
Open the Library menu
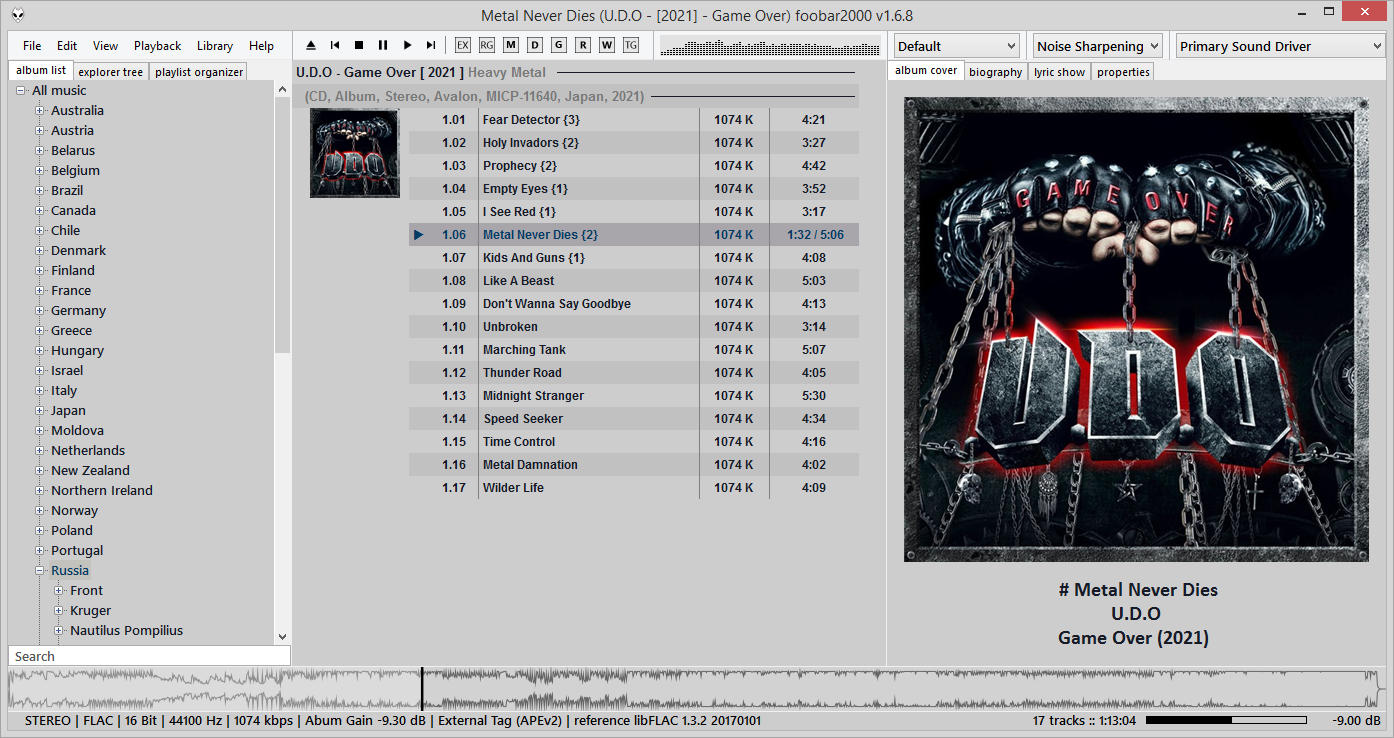coord(215,46)
